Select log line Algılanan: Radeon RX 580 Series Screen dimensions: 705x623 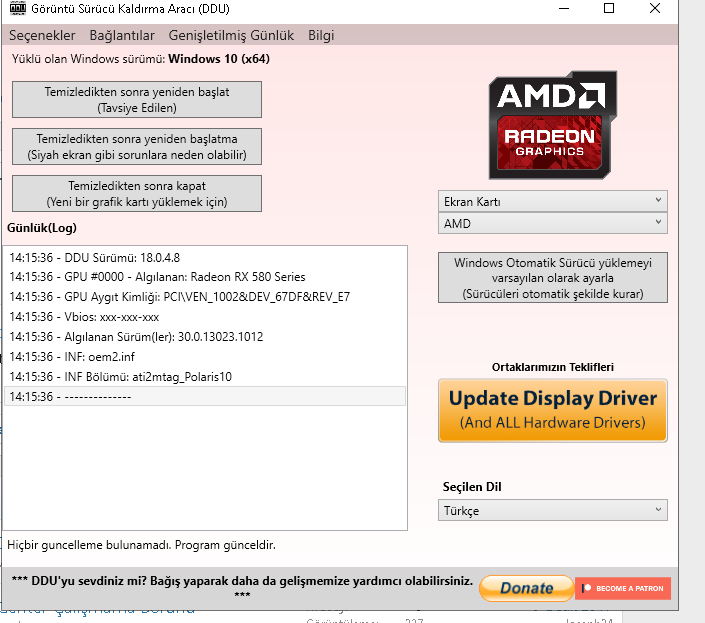click(205, 277)
